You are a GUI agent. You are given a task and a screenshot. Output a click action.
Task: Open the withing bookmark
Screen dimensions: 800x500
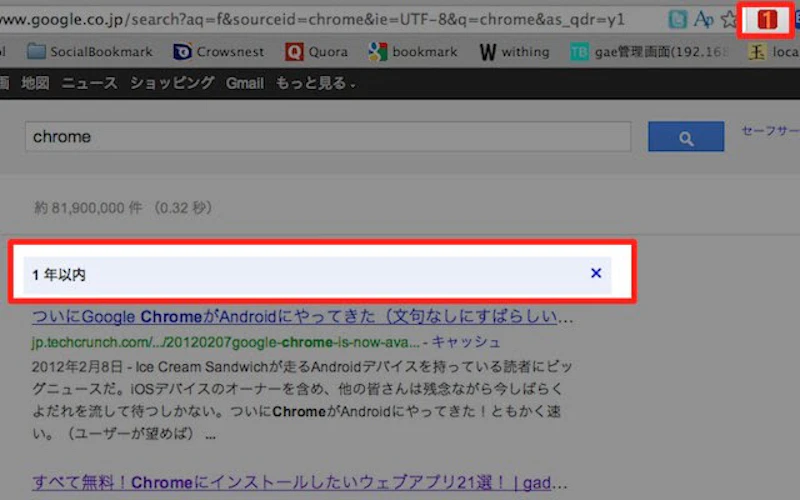tap(514, 52)
